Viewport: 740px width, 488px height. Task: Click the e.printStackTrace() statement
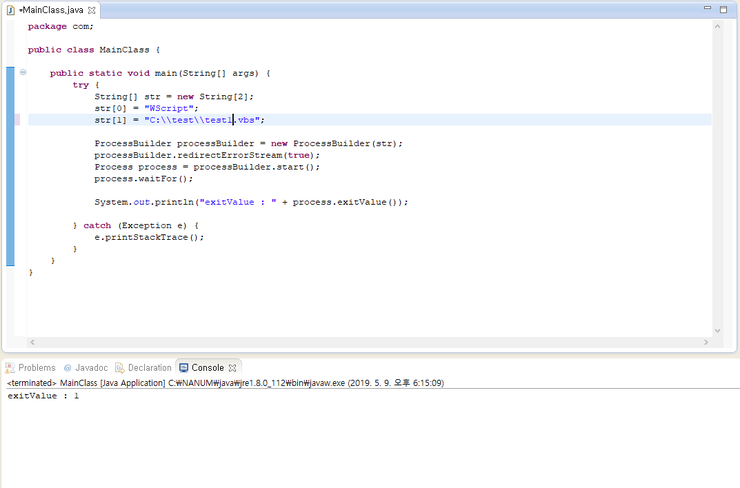pyautogui.click(x=149, y=237)
